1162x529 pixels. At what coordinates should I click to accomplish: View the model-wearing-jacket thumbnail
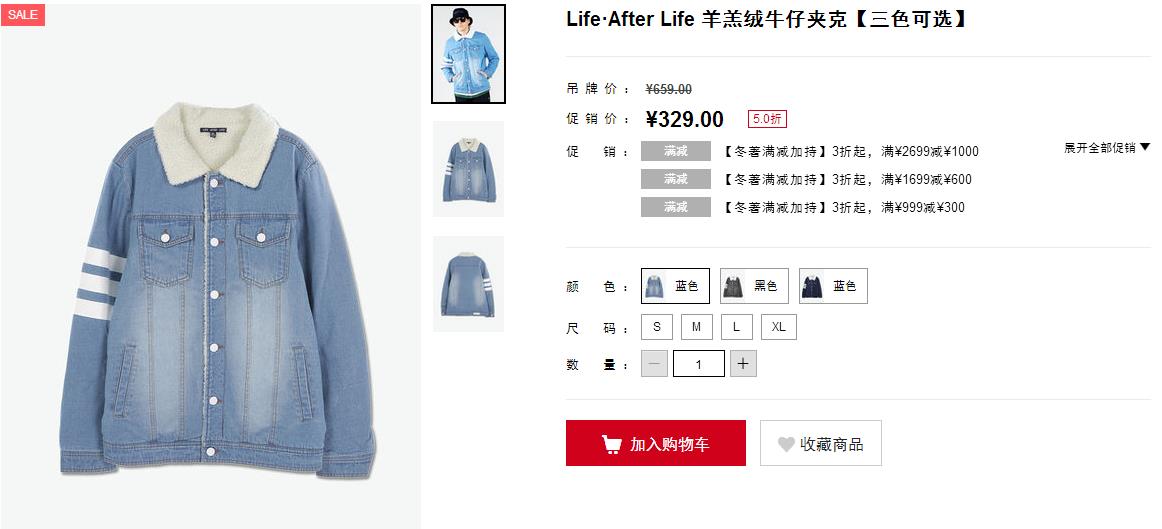[x=468, y=54]
